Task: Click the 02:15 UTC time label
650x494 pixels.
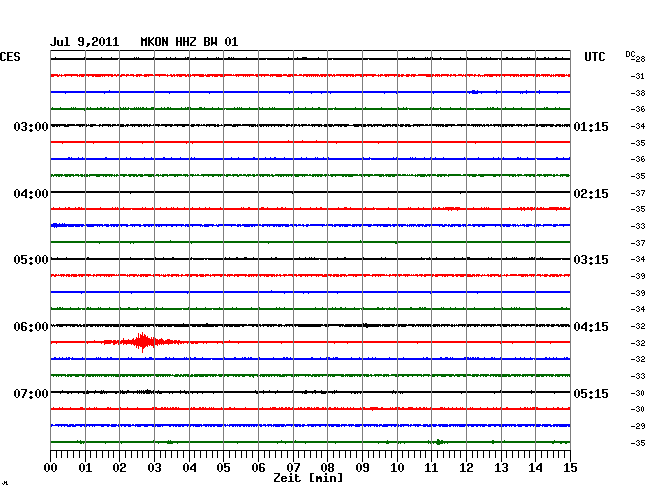Action: [591, 194]
